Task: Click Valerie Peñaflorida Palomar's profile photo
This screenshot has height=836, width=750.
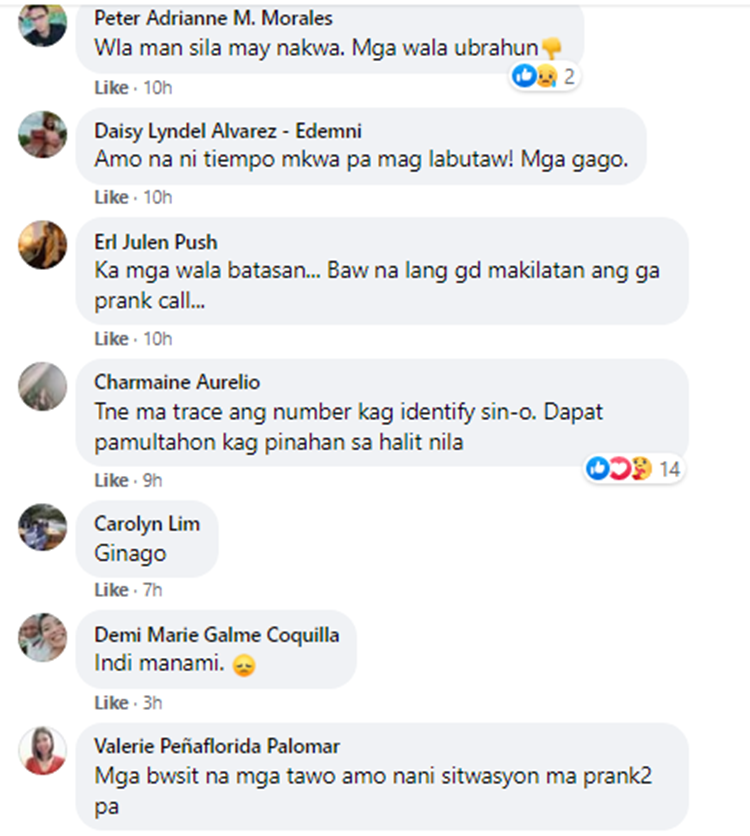Action: [43, 750]
